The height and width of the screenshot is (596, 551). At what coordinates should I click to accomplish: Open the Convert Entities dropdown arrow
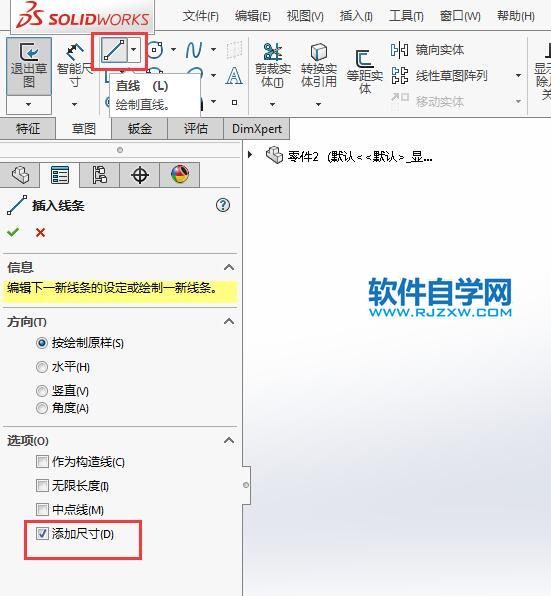pyautogui.click(x=318, y=104)
